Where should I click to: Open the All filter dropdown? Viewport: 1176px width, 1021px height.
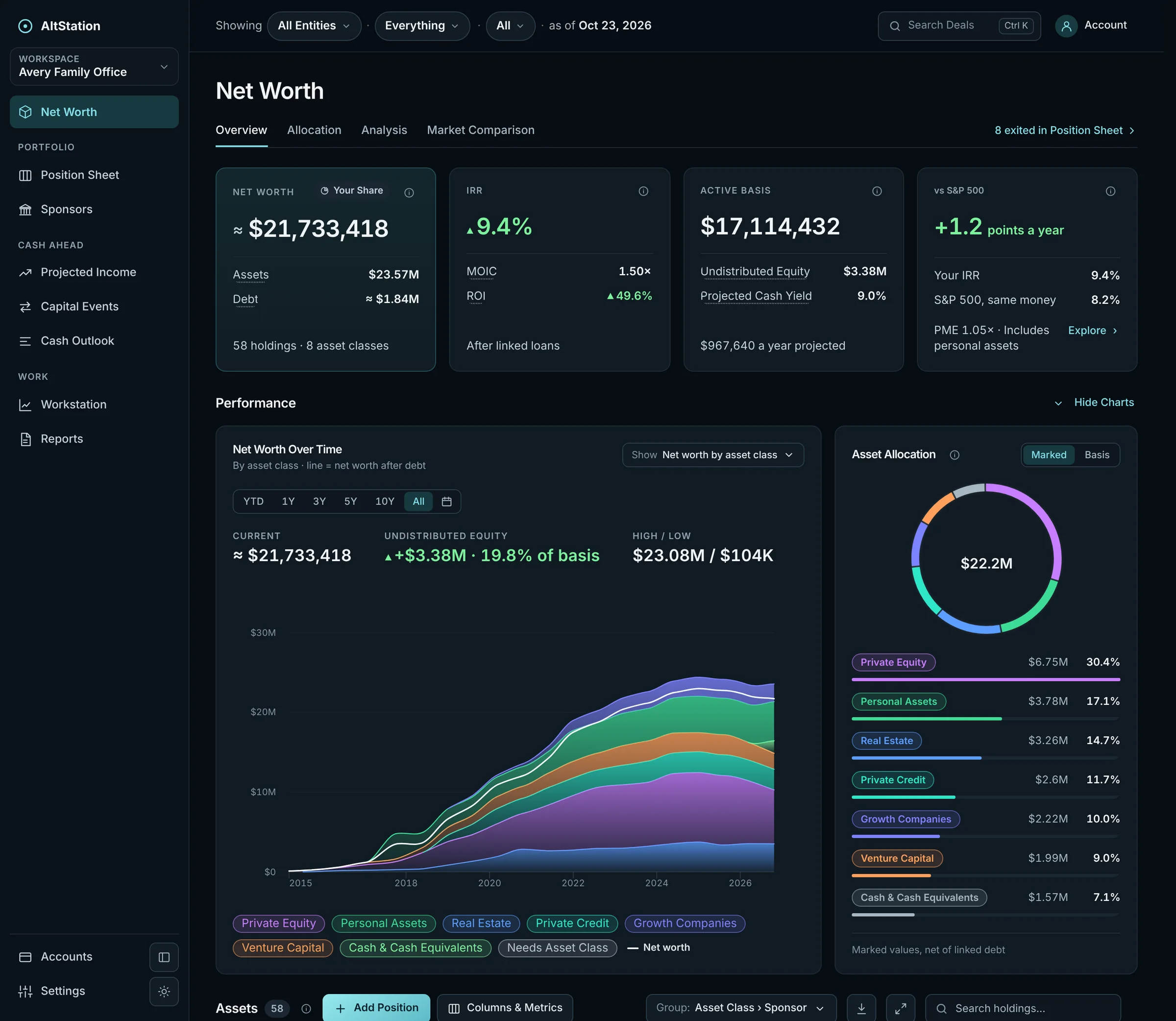(510, 25)
